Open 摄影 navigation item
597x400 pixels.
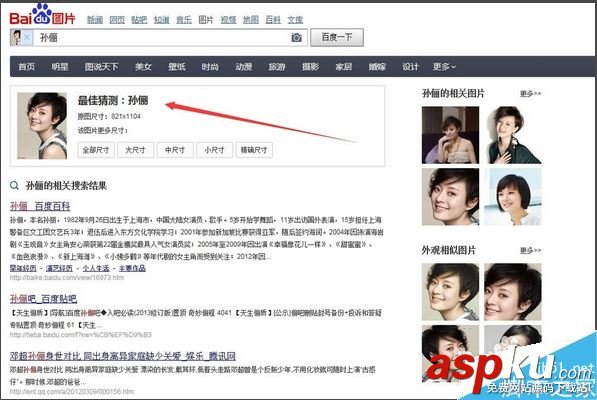[x=310, y=67]
